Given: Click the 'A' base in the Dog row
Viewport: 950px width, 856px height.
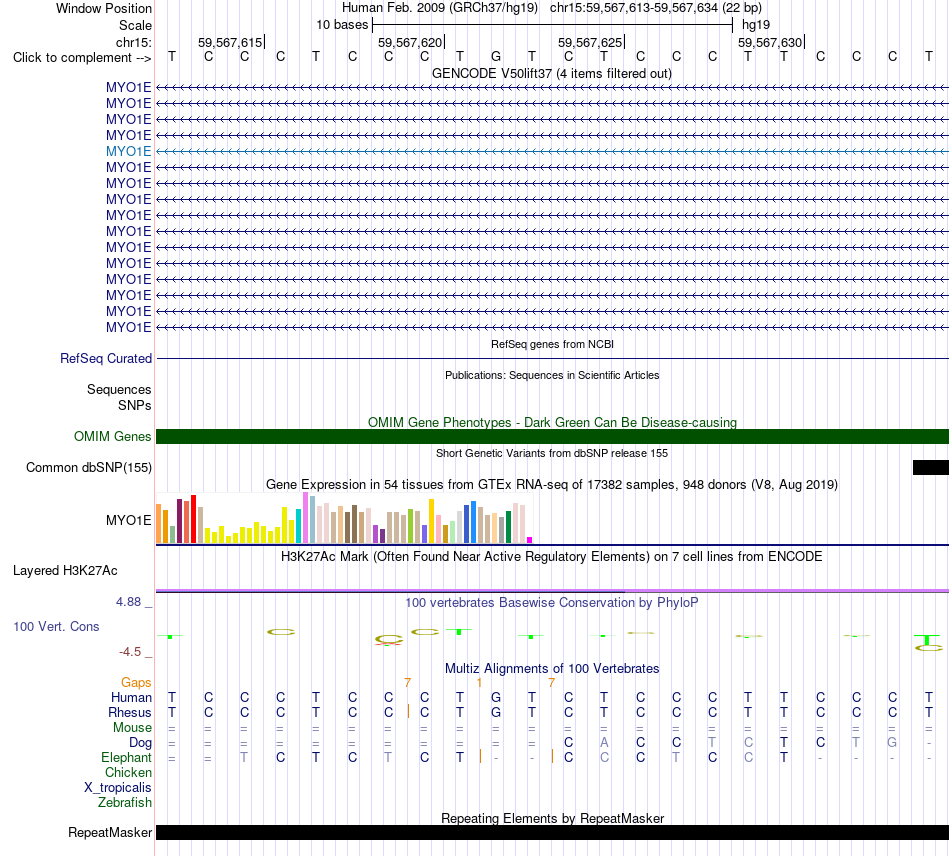Looking at the screenshot, I should point(603,743).
